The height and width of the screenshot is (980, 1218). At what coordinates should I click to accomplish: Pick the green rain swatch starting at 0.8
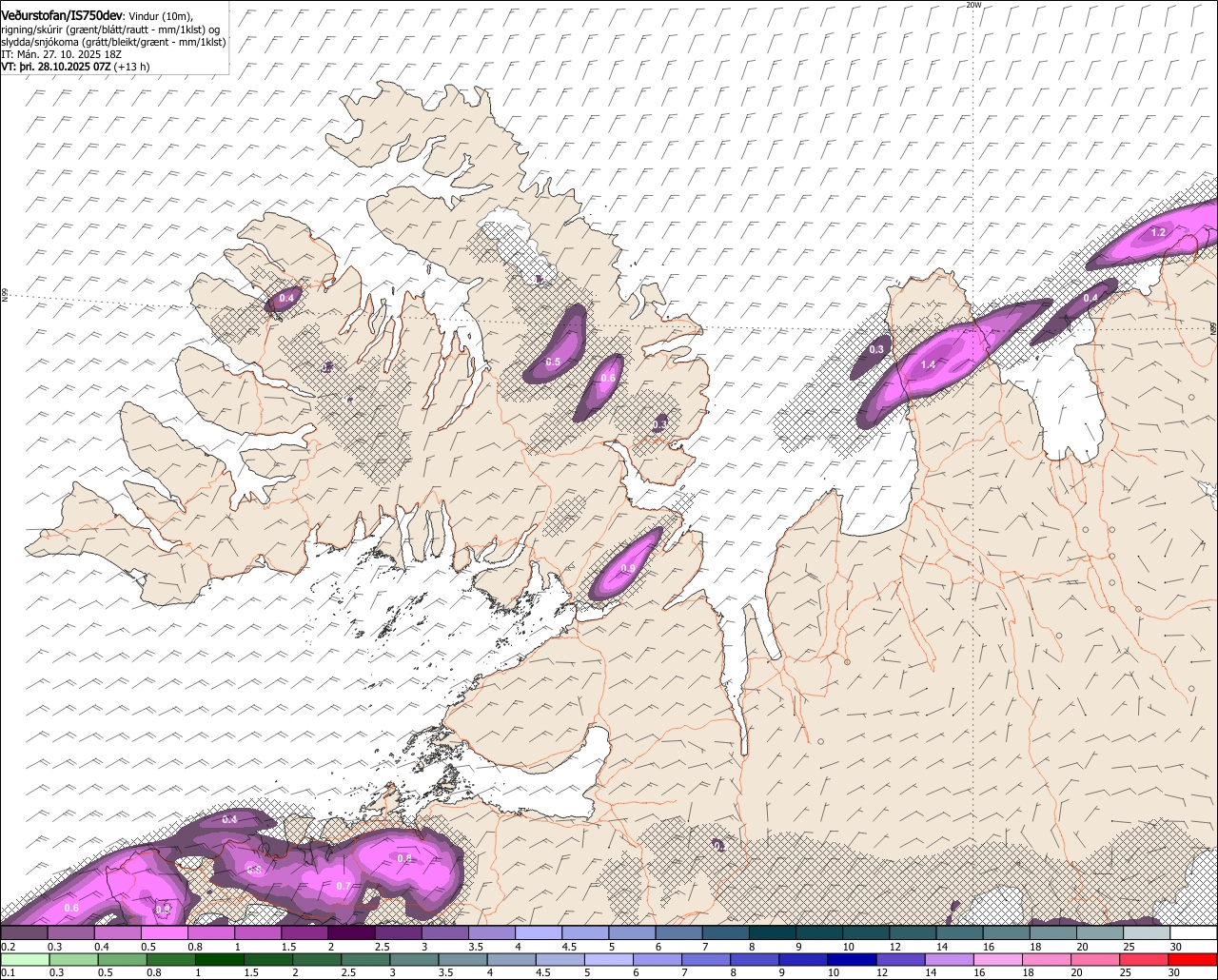171,960
